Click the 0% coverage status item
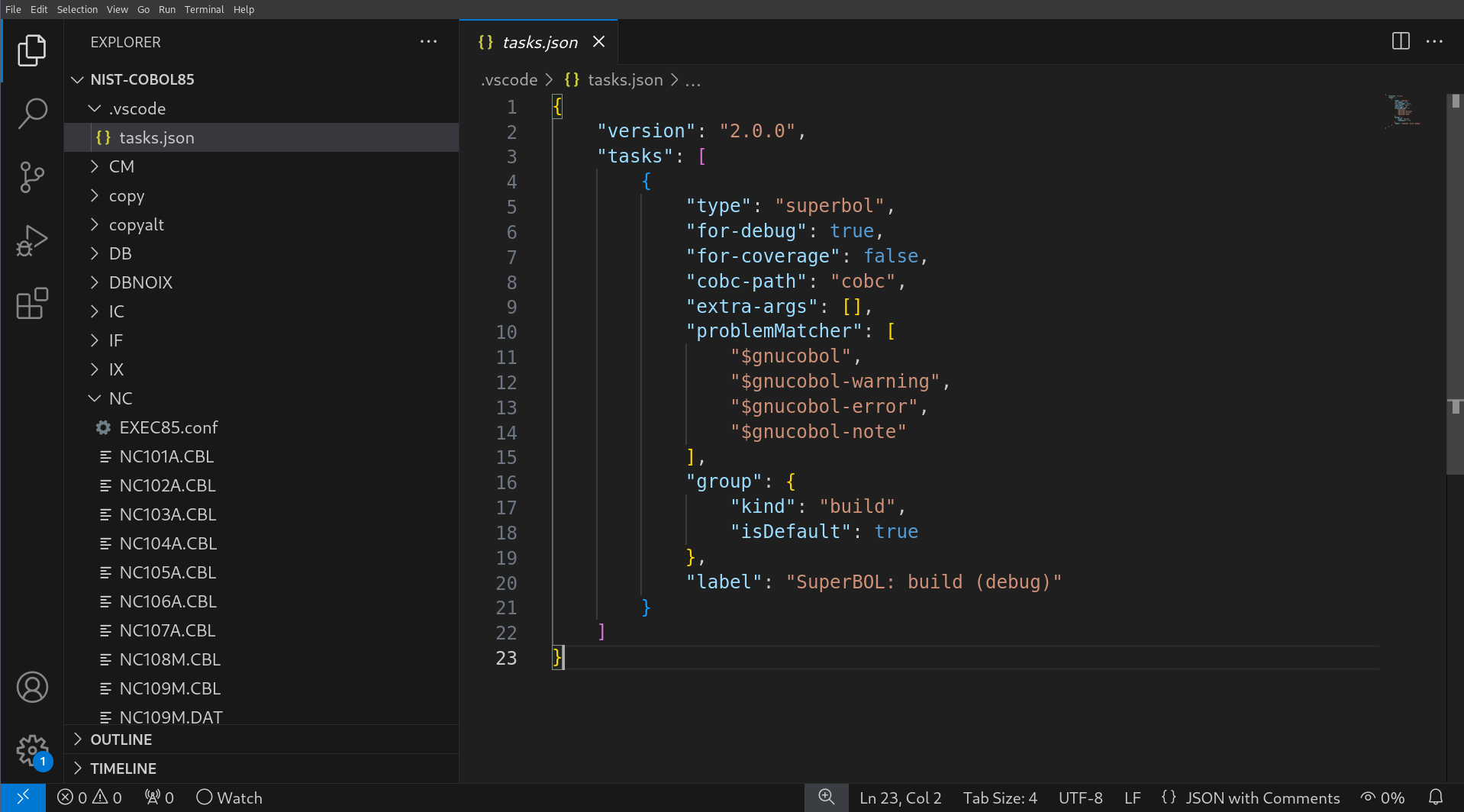1464x812 pixels. pyautogui.click(x=1382, y=797)
